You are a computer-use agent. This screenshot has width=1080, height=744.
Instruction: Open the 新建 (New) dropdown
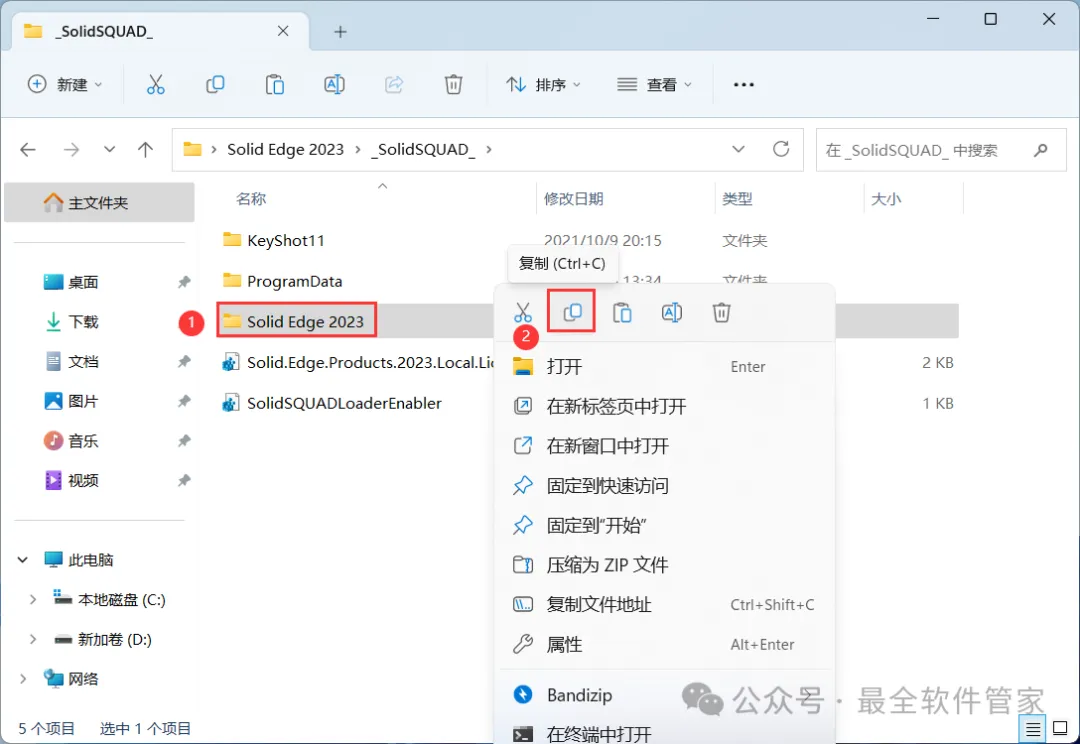(65, 85)
